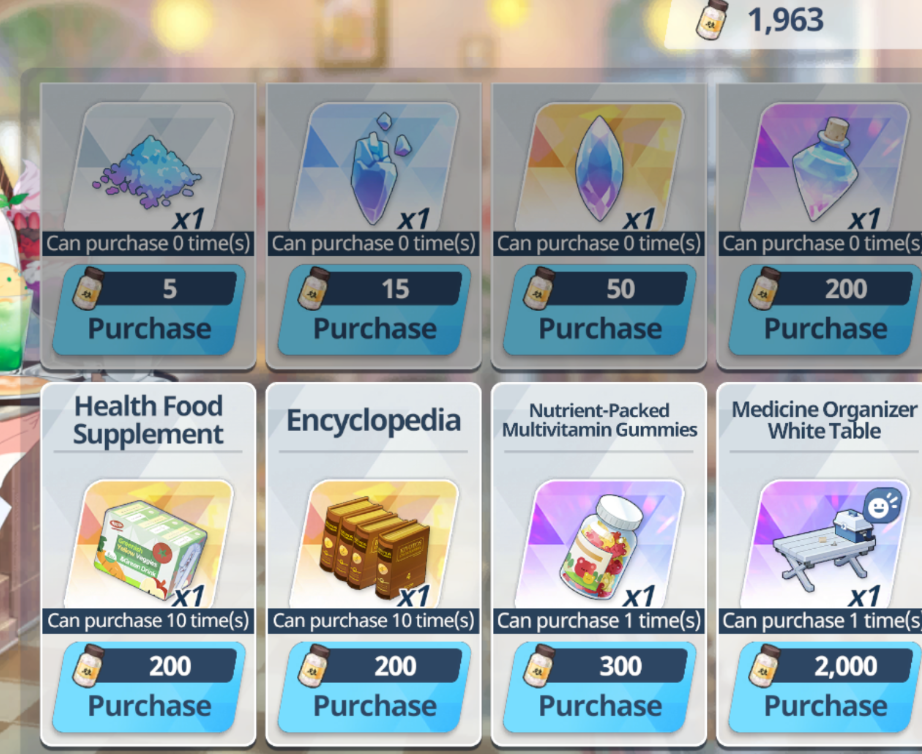
Task: Purchase the crystal shard for 15
Action: [x=374, y=310]
